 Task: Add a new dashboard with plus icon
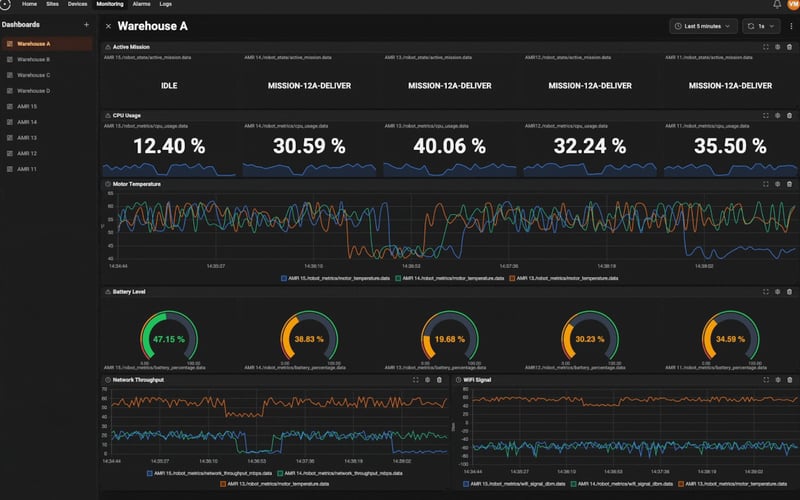point(86,24)
